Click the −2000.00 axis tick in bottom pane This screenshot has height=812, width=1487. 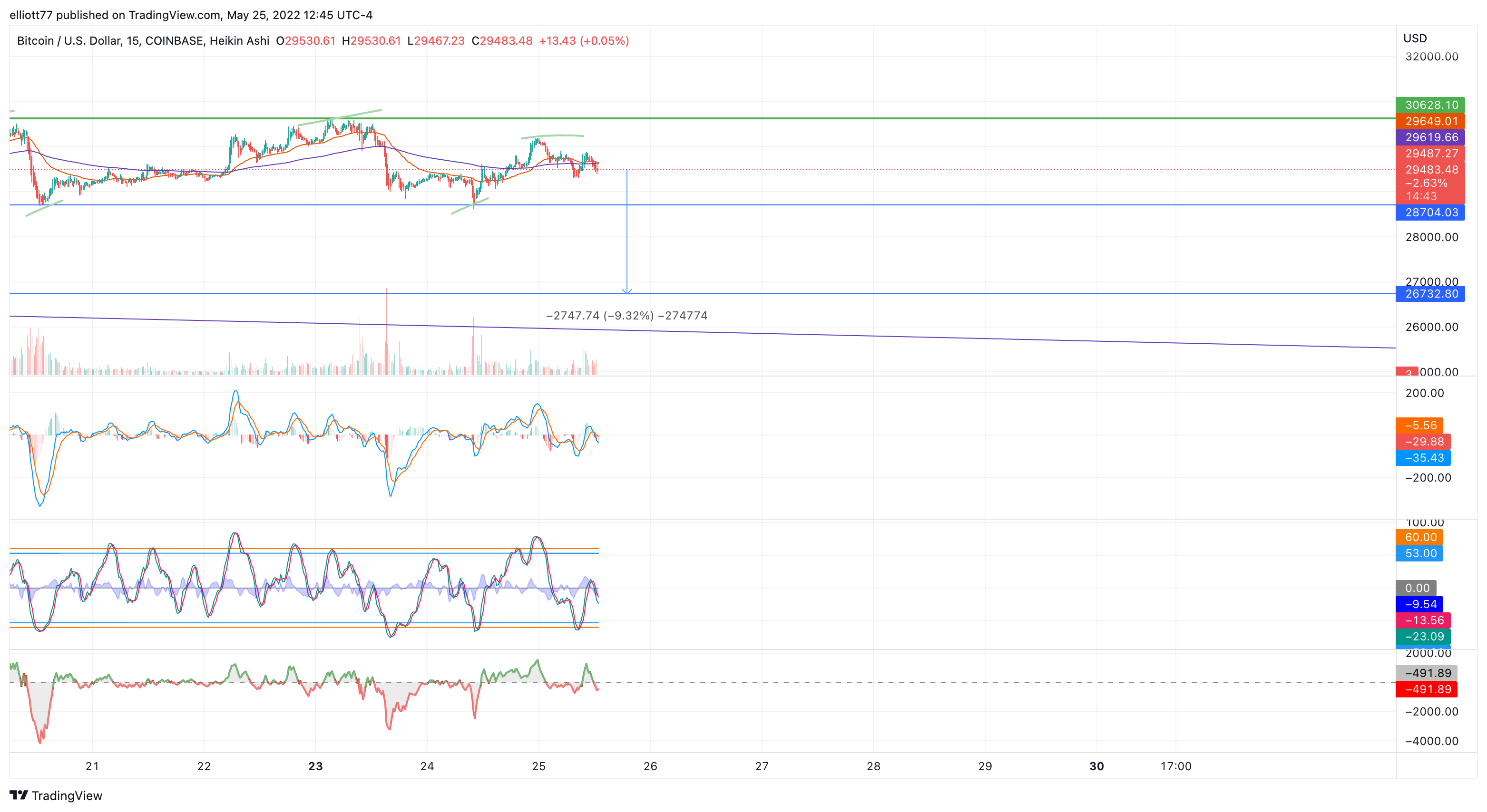(x=1432, y=712)
